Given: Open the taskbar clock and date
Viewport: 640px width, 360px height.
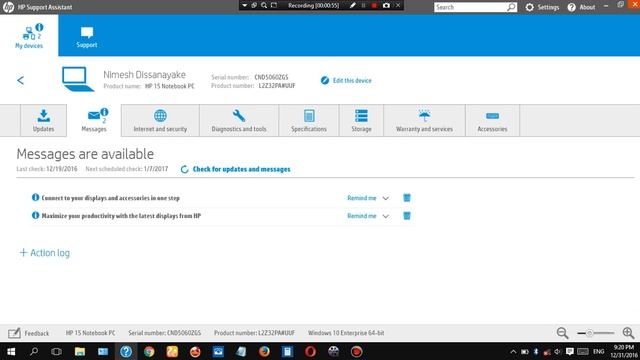Looking at the screenshot, I should [624, 351].
